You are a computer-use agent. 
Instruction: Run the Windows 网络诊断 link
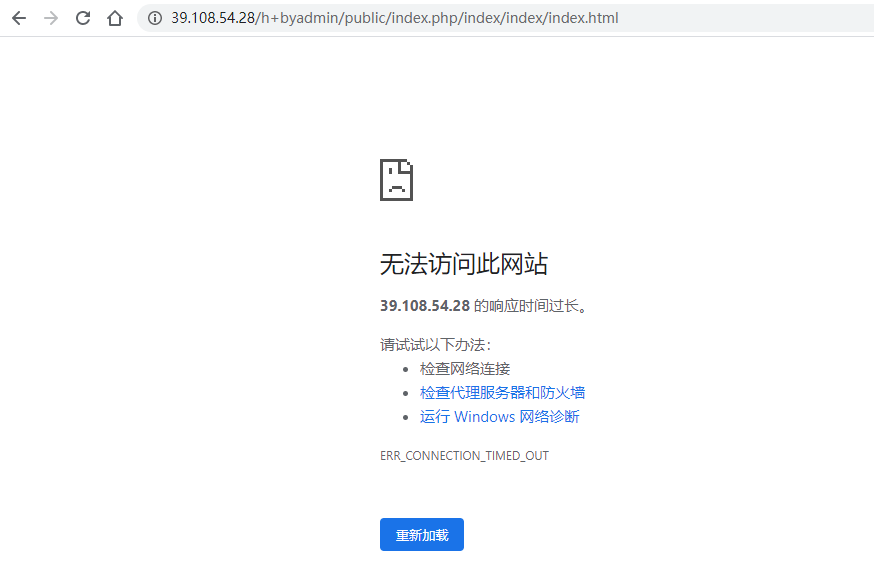tap(499, 417)
